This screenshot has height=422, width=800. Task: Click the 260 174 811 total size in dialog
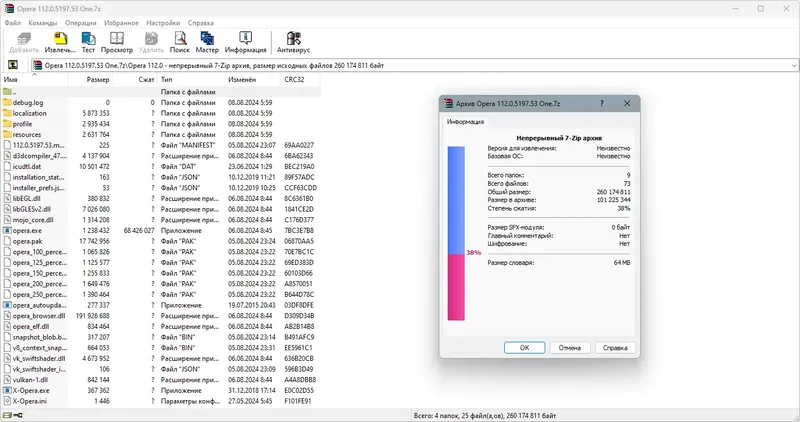[x=613, y=192]
